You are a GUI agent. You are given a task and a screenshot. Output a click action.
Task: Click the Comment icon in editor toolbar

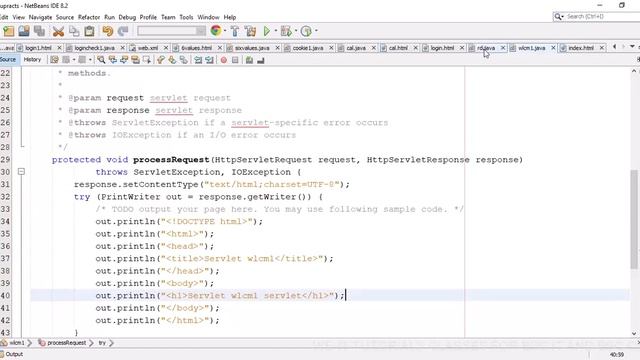pyautogui.click(x=249, y=60)
